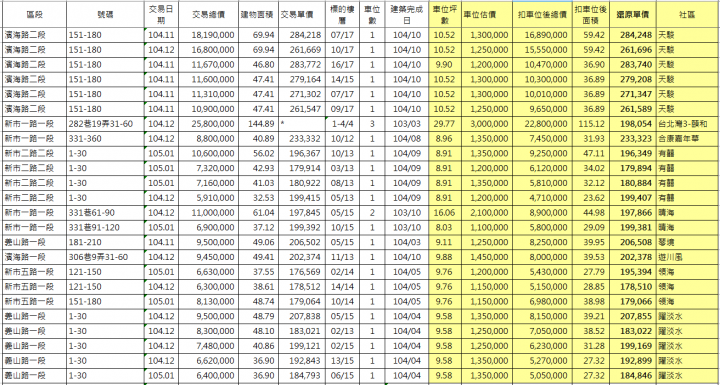Click the community cell 合康嘉年華
This screenshot has width=720, height=385.
(x=687, y=139)
